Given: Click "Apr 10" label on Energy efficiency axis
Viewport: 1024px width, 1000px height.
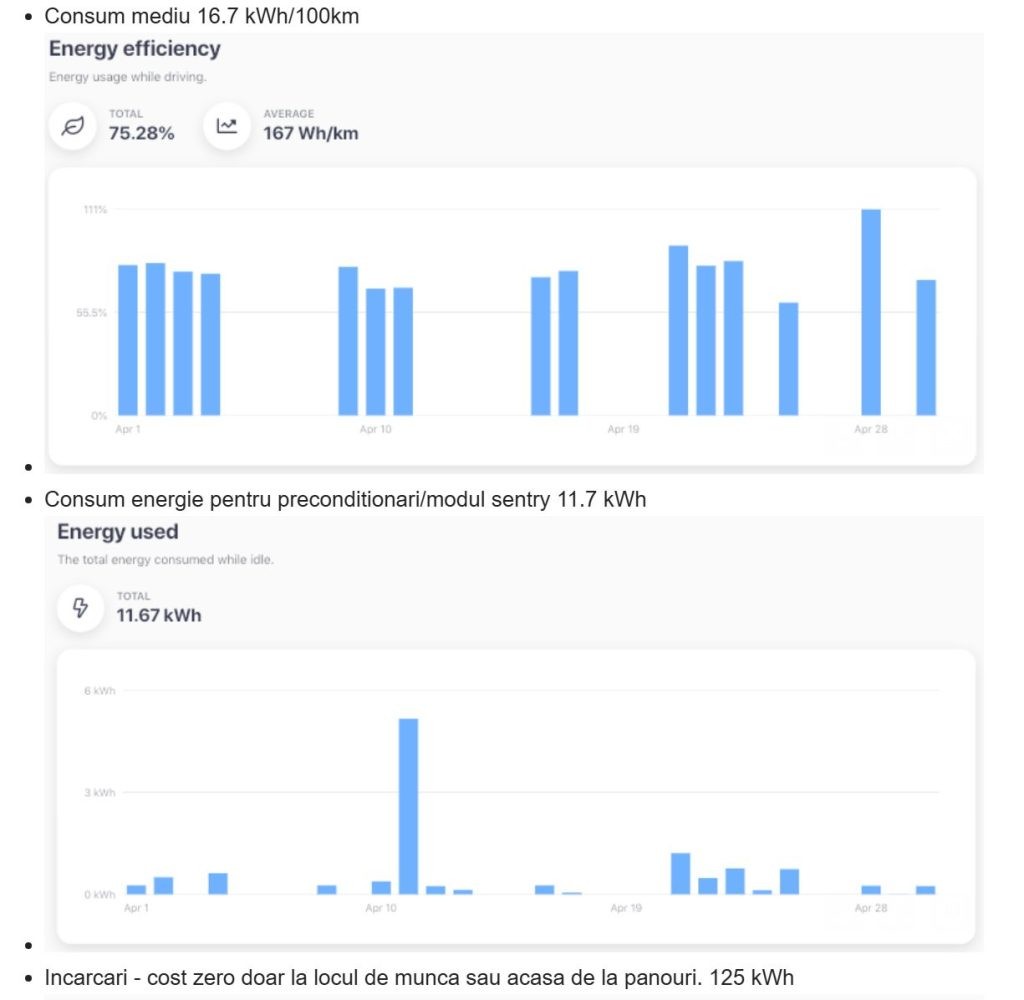Looking at the screenshot, I should (x=375, y=429).
